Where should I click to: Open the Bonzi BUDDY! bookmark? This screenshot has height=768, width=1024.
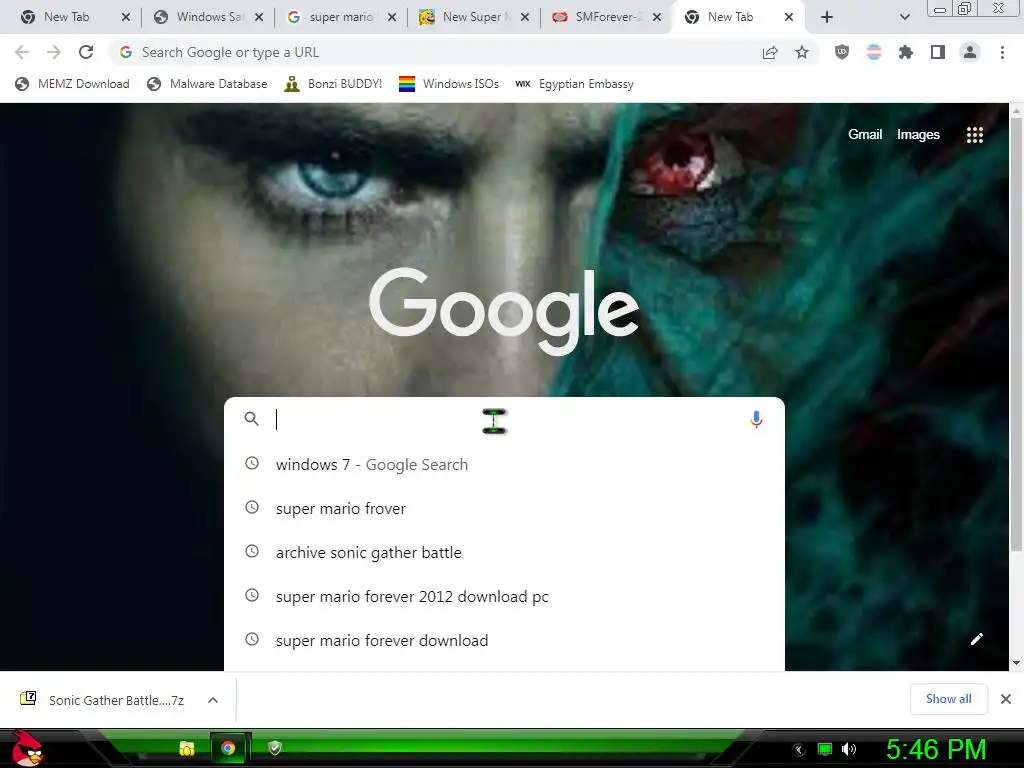point(333,84)
